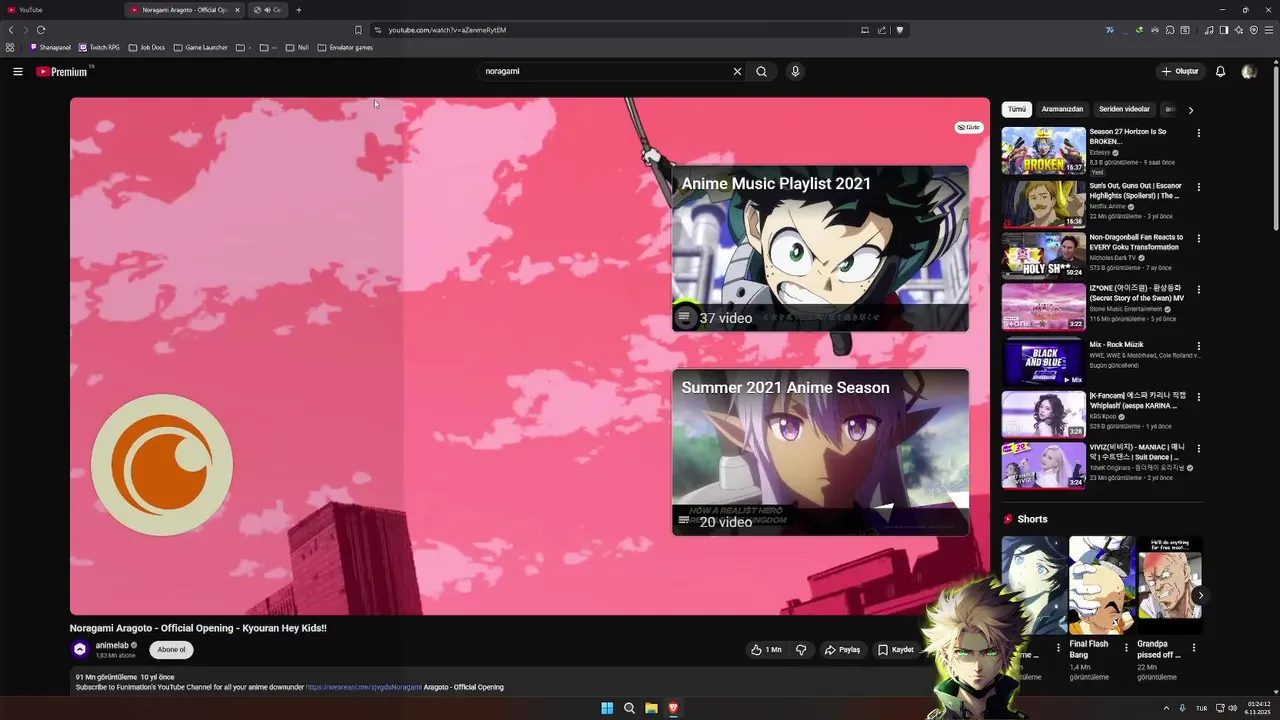Select the Aramanızdan filter chip
1280x720 pixels.
(x=1062, y=109)
